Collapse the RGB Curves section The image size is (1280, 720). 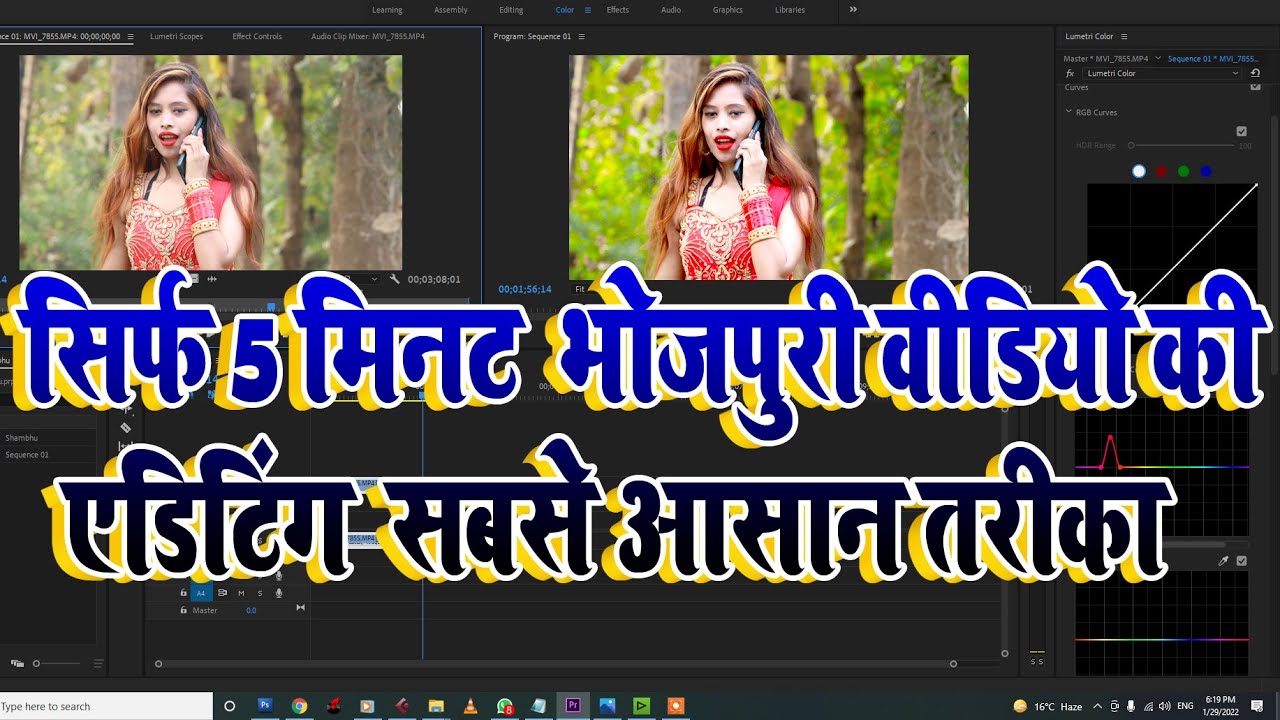[1068, 112]
